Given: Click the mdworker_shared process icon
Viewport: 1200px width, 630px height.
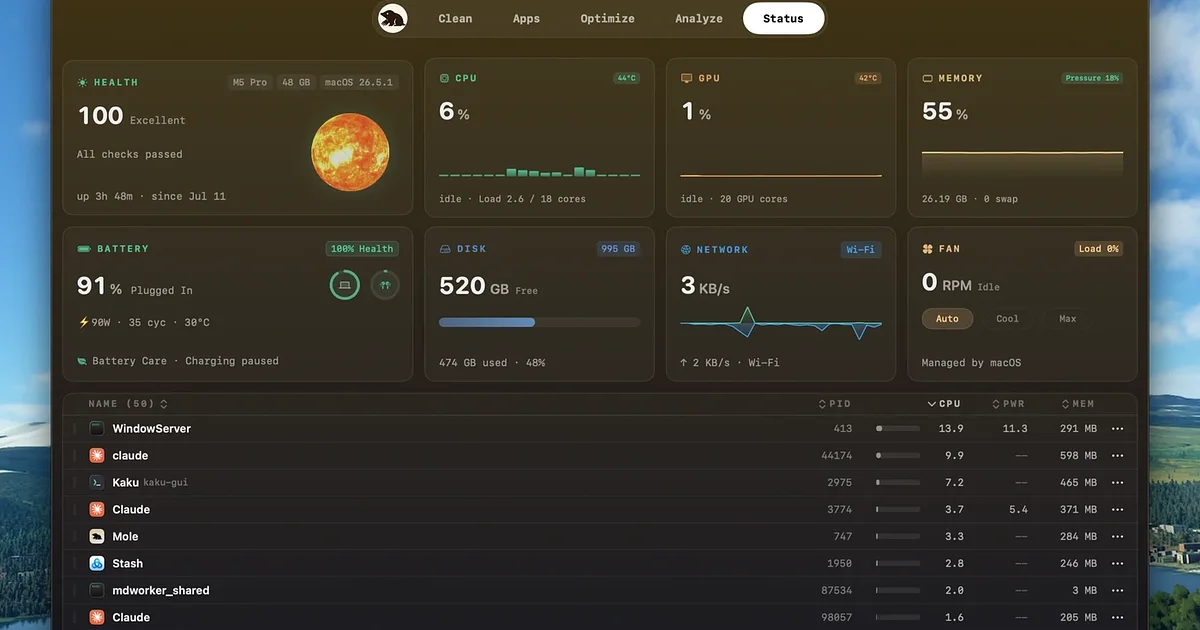Looking at the screenshot, I should pos(97,590).
